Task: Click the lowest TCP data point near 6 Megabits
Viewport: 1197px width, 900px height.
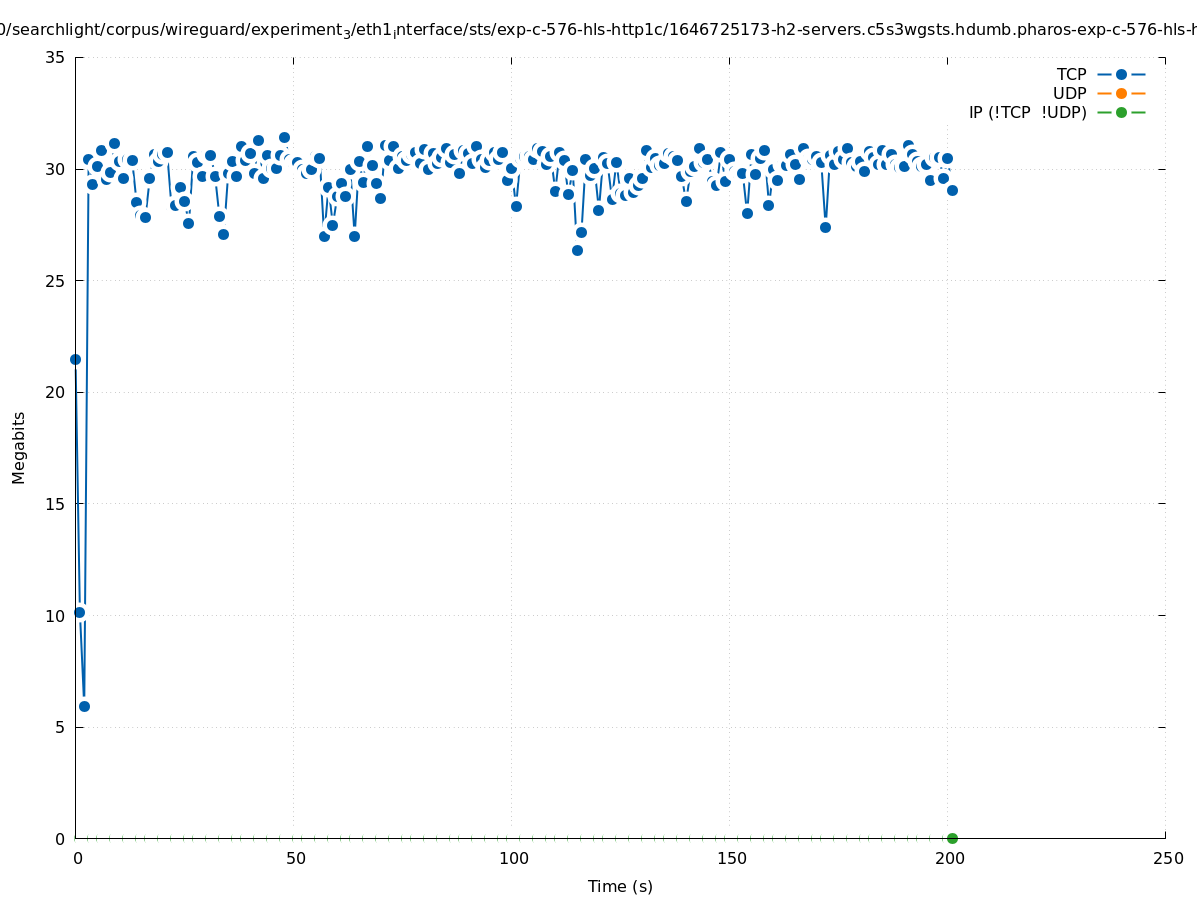Action: tap(84, 706)
